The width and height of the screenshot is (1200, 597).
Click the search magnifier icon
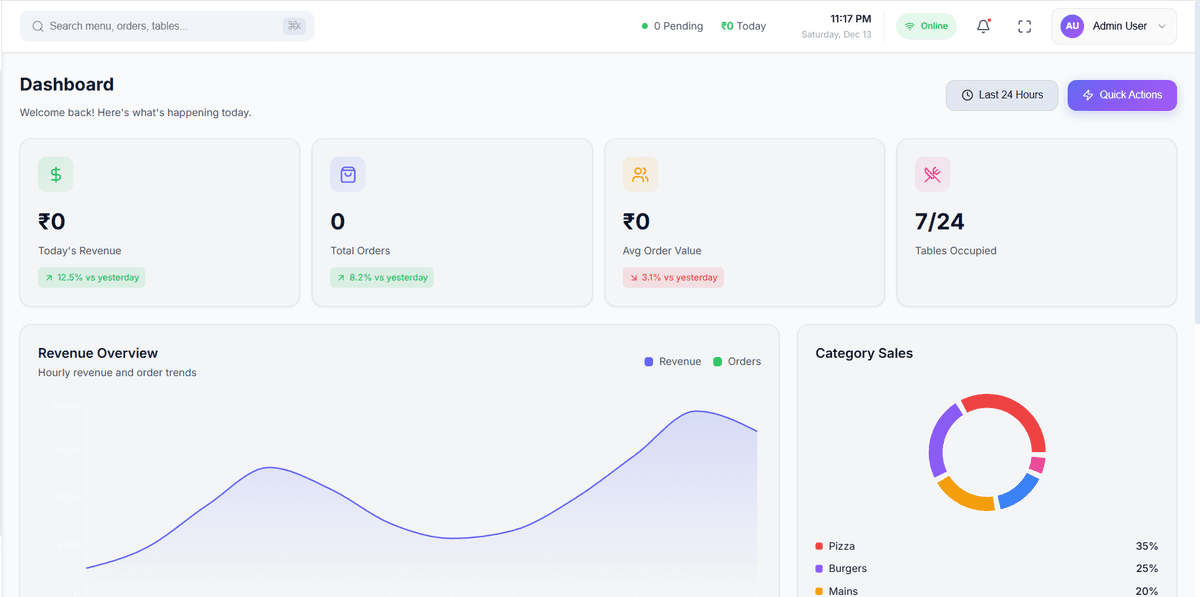(x=37, y=24)
